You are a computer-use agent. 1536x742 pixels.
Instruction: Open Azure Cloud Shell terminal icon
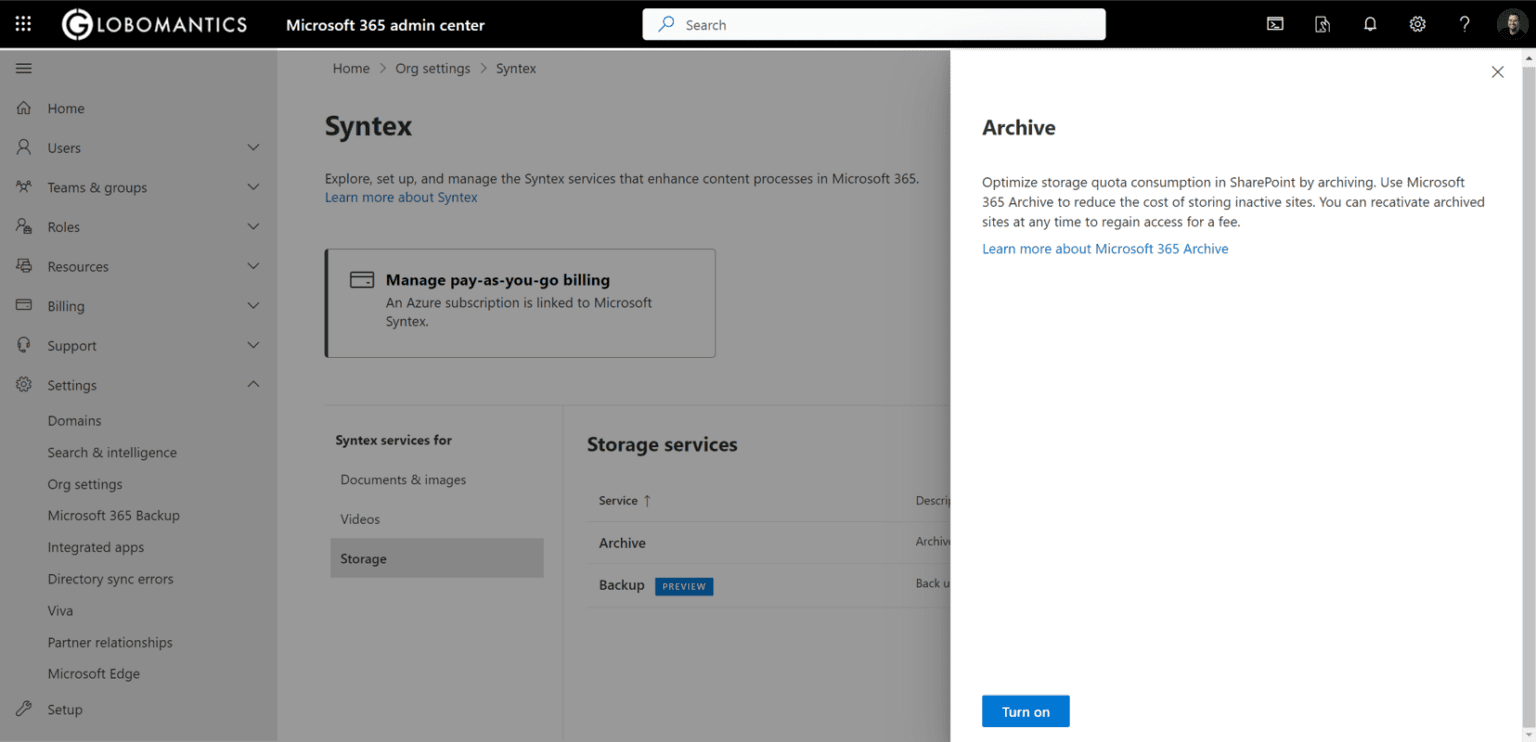[1274, 23]
